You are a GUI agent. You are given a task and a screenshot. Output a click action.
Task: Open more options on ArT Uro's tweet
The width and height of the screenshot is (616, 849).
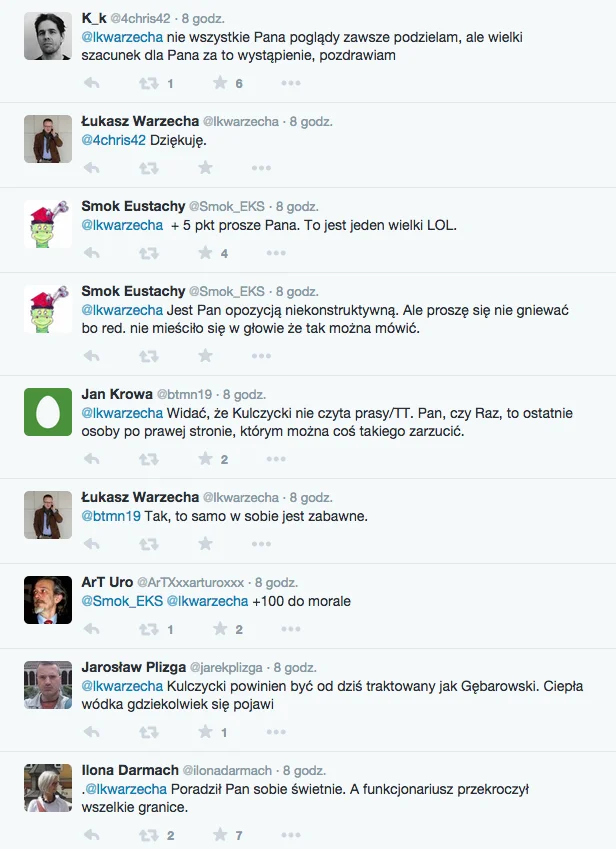click(291, 629)
